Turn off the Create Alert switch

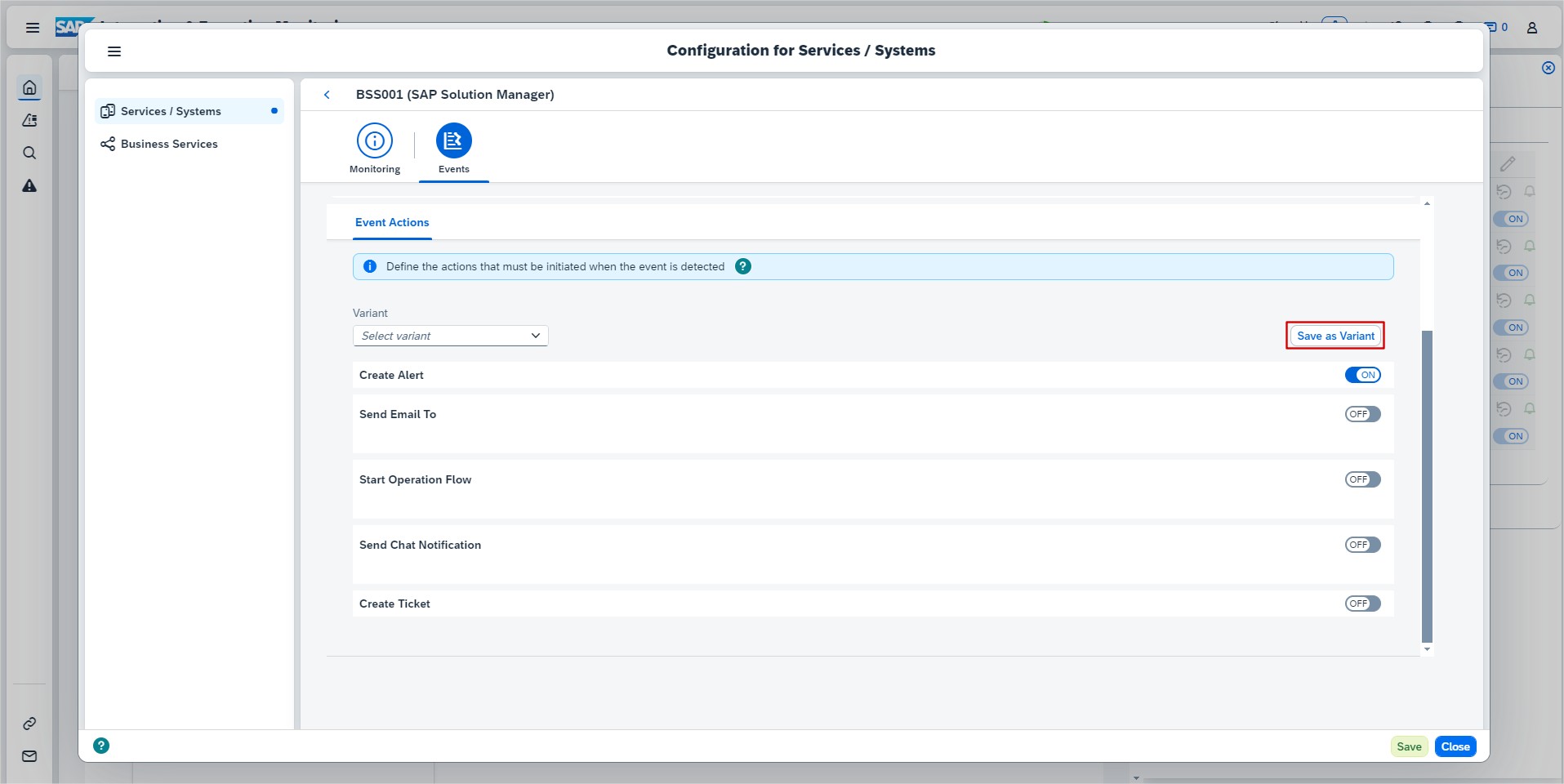tap(1362, 375)
